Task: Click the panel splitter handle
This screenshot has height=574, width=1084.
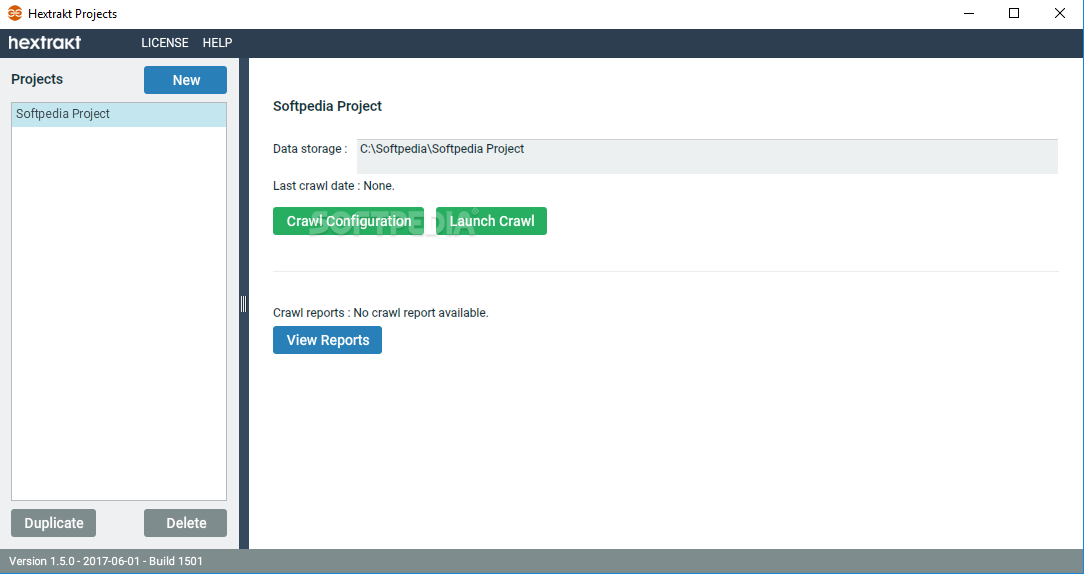Action: pyautogui.click(x=243, y=304)
